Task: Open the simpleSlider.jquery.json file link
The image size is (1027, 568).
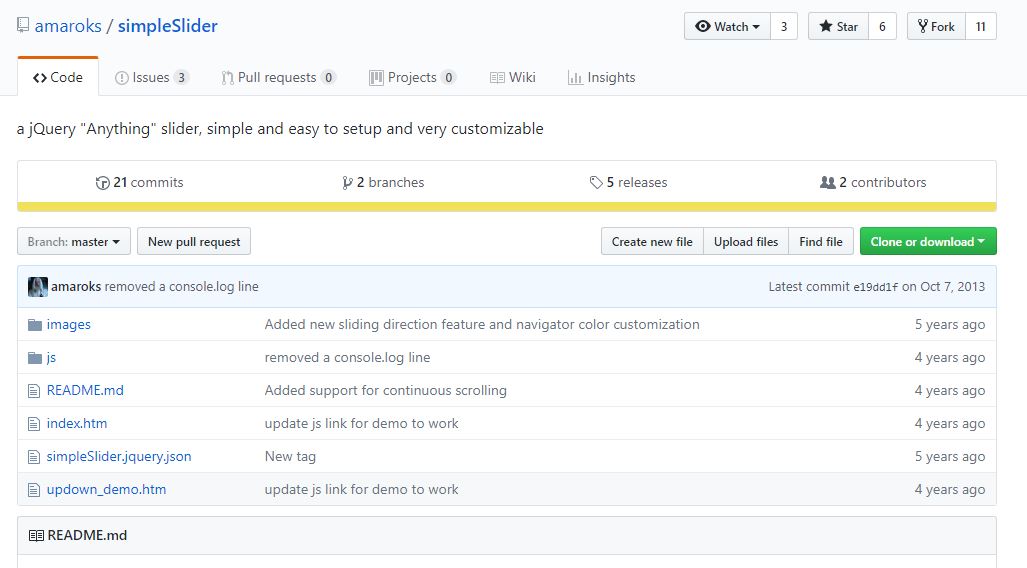Action: [119, 457]
